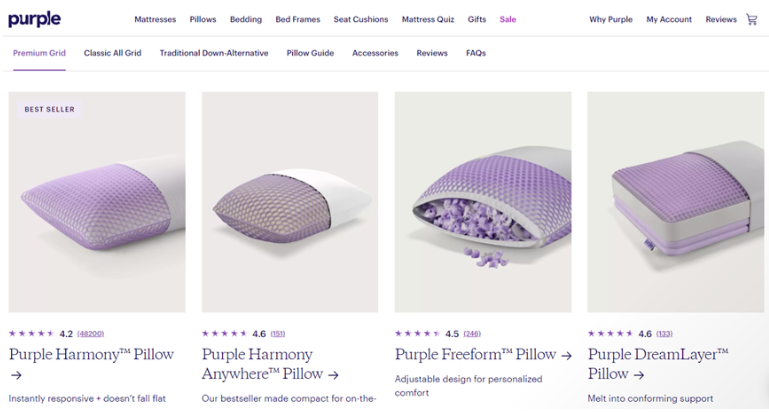Screen dimensions: 769x412
Task: Click the Purple logo
Action: click(x=34, y=19)
